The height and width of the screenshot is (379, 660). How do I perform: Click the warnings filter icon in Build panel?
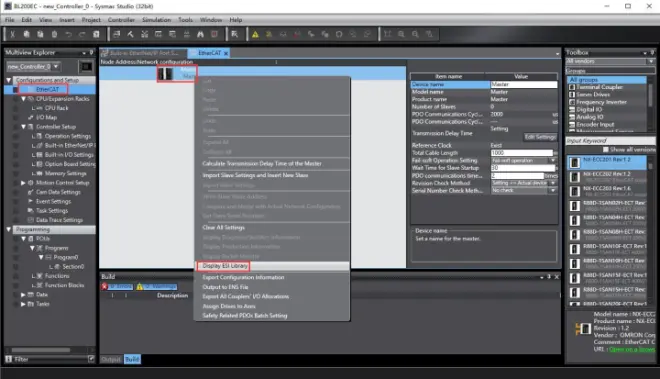pos(139,286)
